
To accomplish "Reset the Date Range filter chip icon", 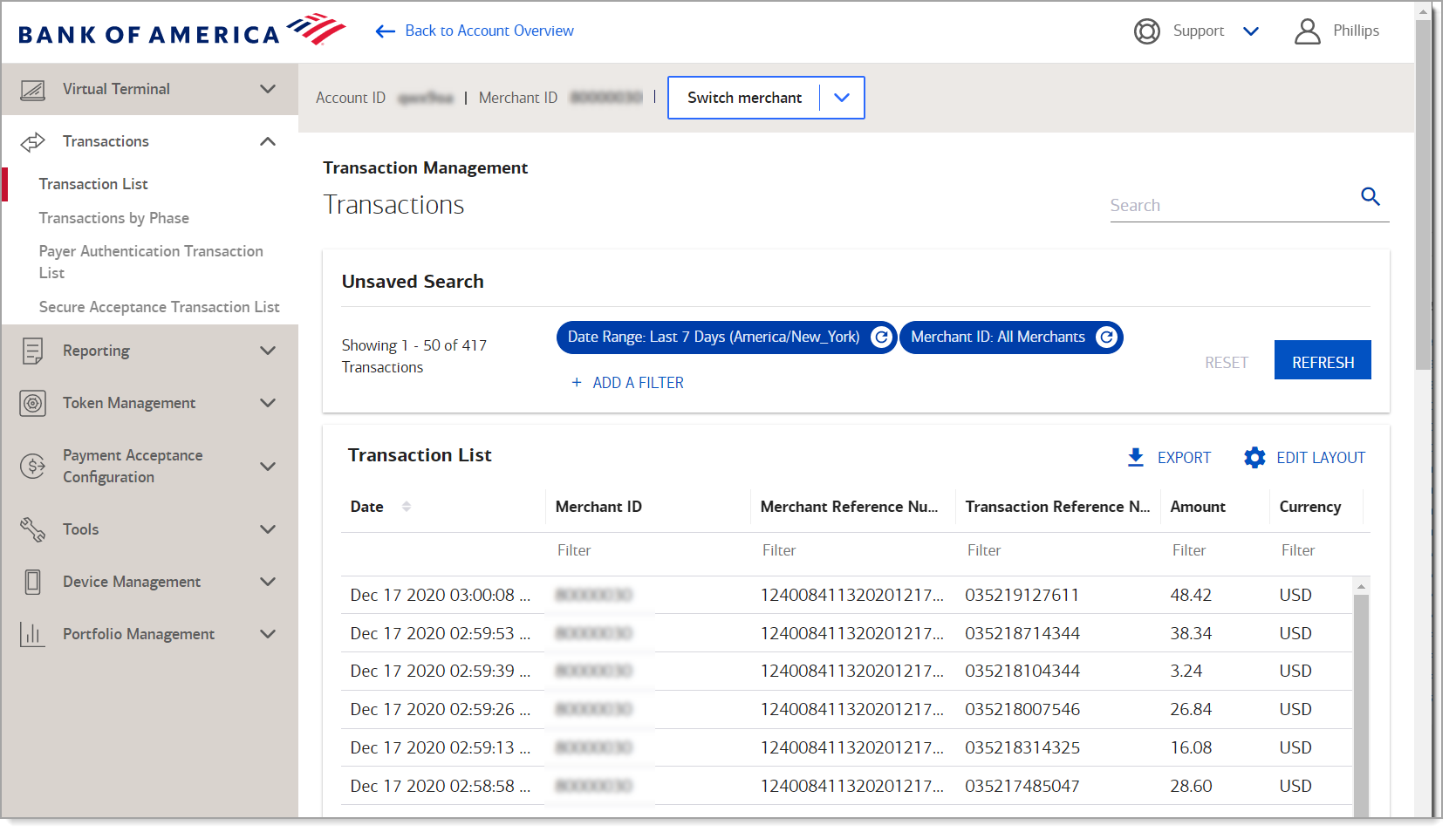I will point(881,338).
